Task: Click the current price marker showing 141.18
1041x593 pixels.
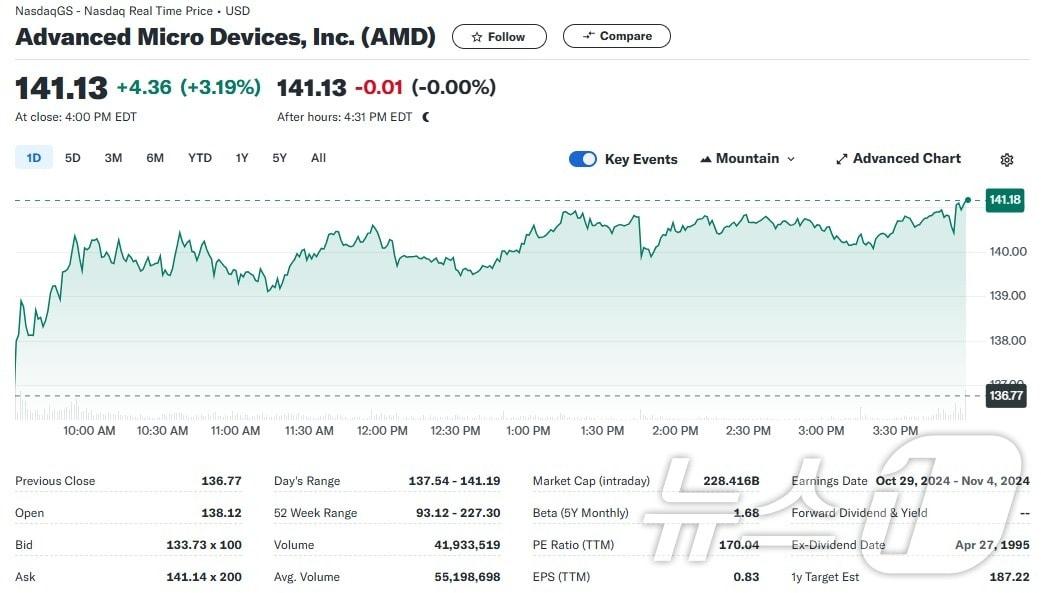Action: [1004, 200]
